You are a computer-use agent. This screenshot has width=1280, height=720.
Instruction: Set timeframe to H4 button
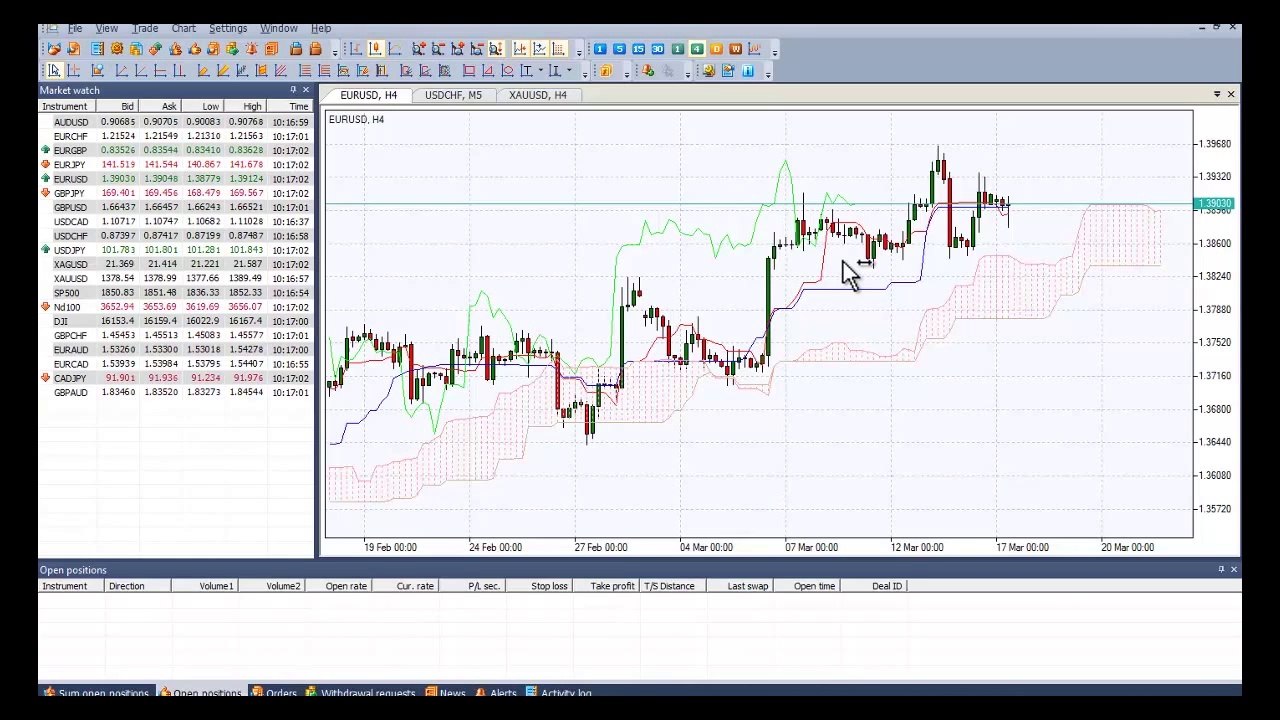(x=697, y=49)
